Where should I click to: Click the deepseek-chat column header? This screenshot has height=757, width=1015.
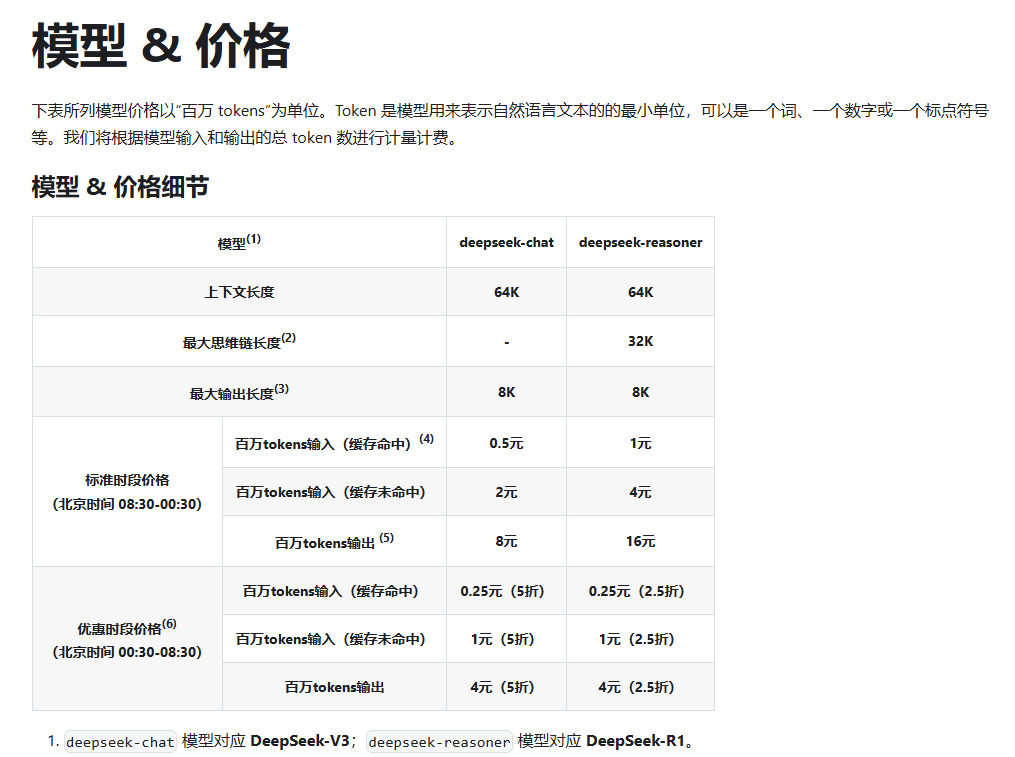point(506,242)
